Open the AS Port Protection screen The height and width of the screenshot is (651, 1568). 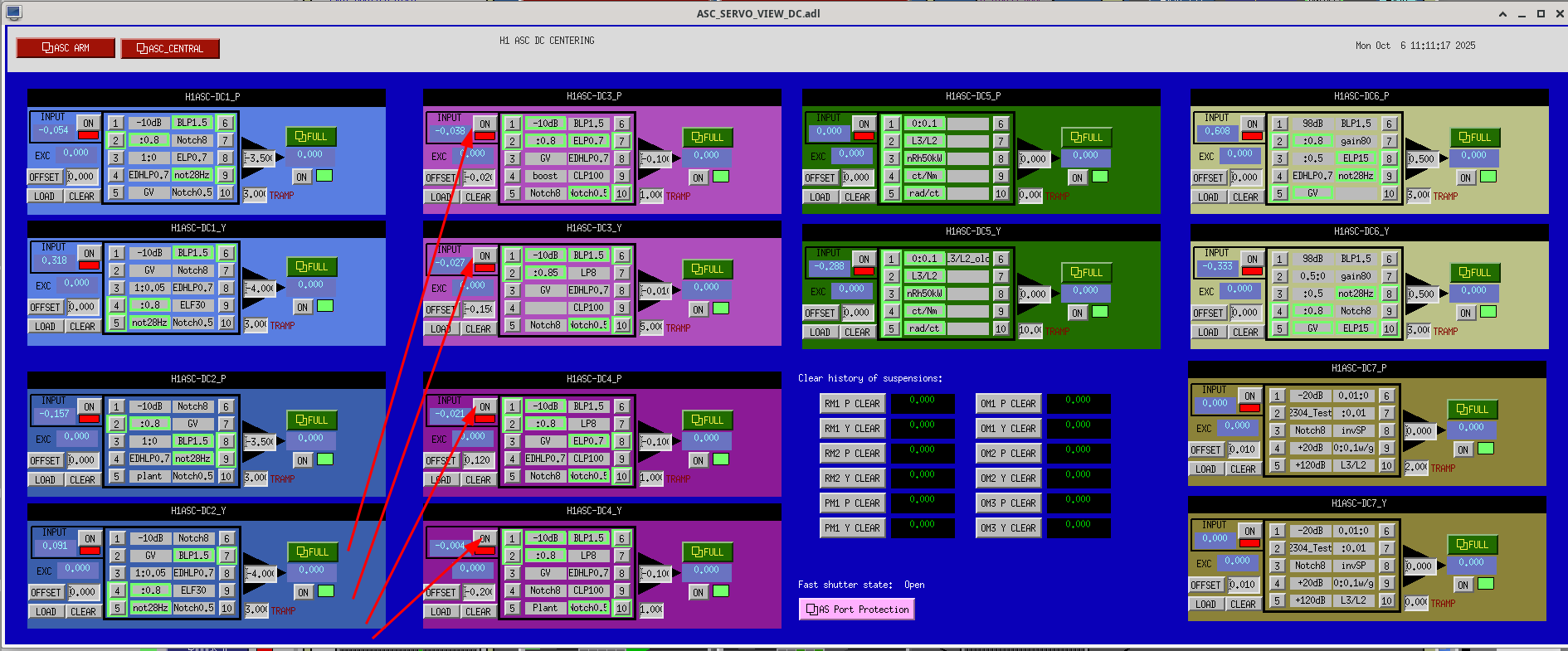pos(857,610)
